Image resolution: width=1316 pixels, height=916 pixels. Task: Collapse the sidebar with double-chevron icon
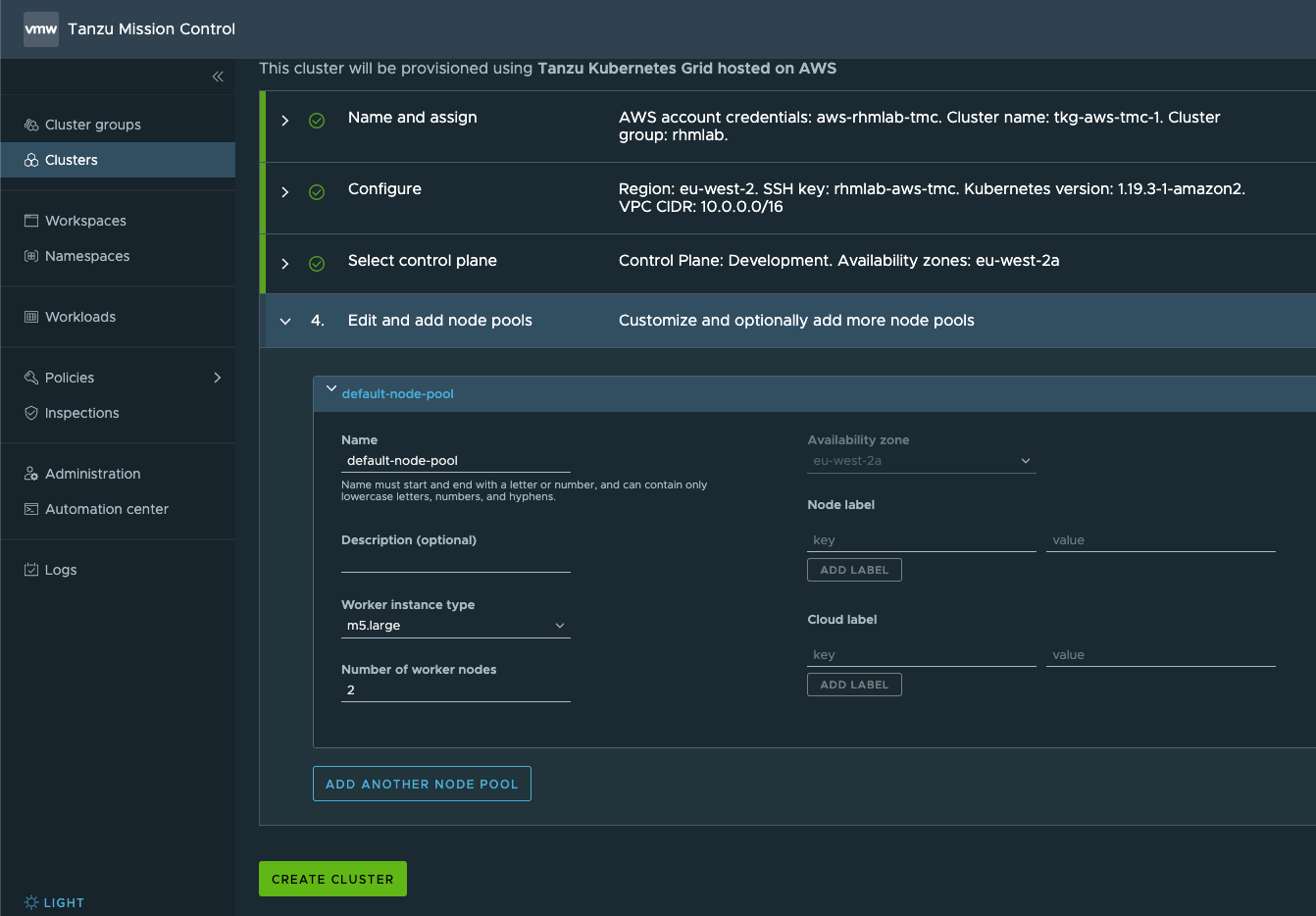tap(218, 76)
